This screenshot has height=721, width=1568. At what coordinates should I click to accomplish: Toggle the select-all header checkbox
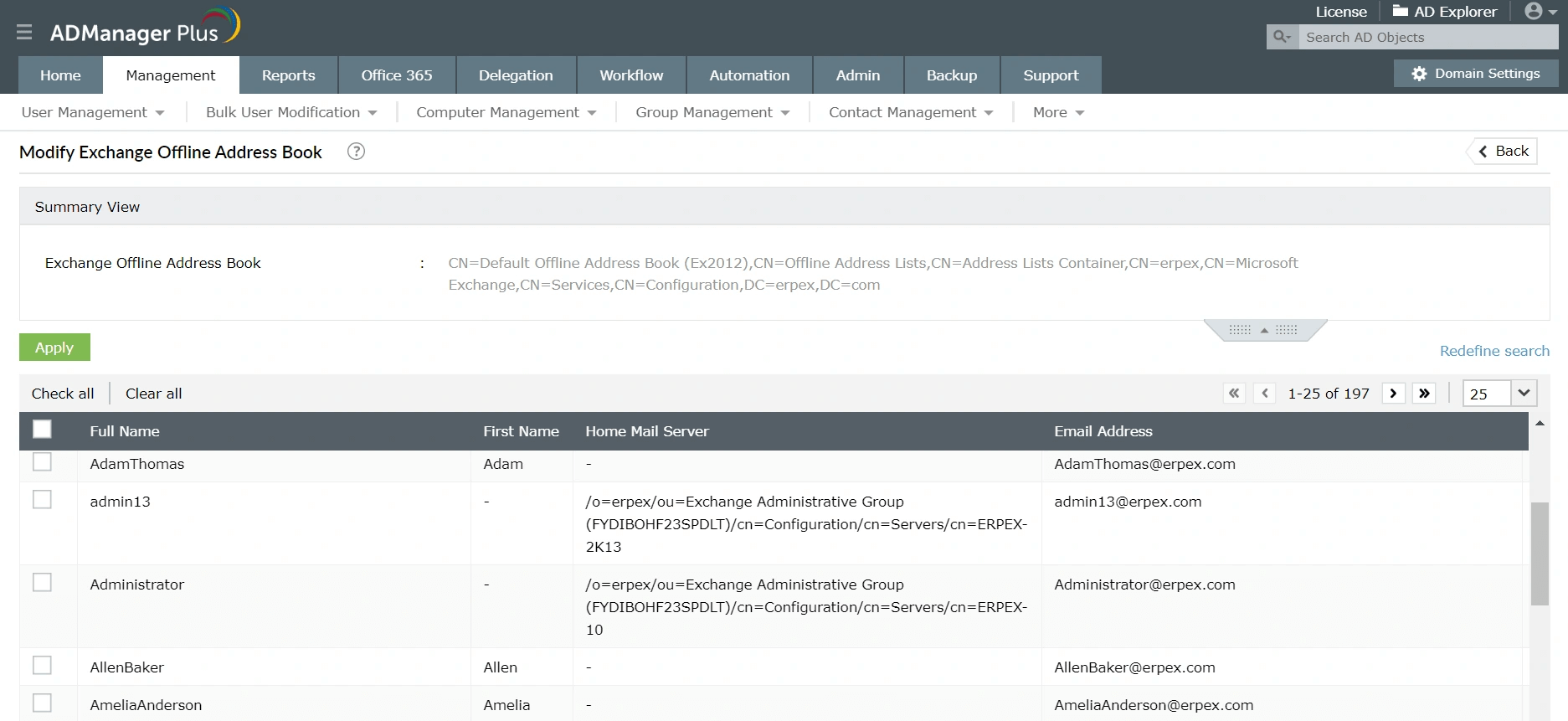coord(42,430)
